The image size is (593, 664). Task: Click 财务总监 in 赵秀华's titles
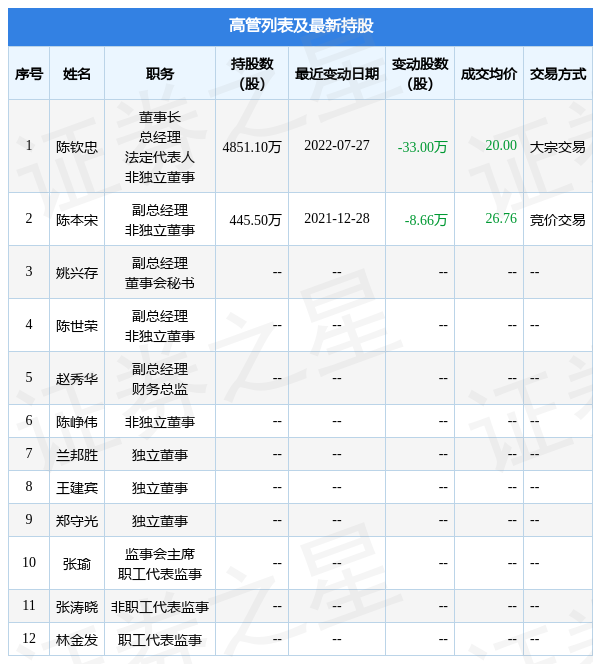[160, 389]
